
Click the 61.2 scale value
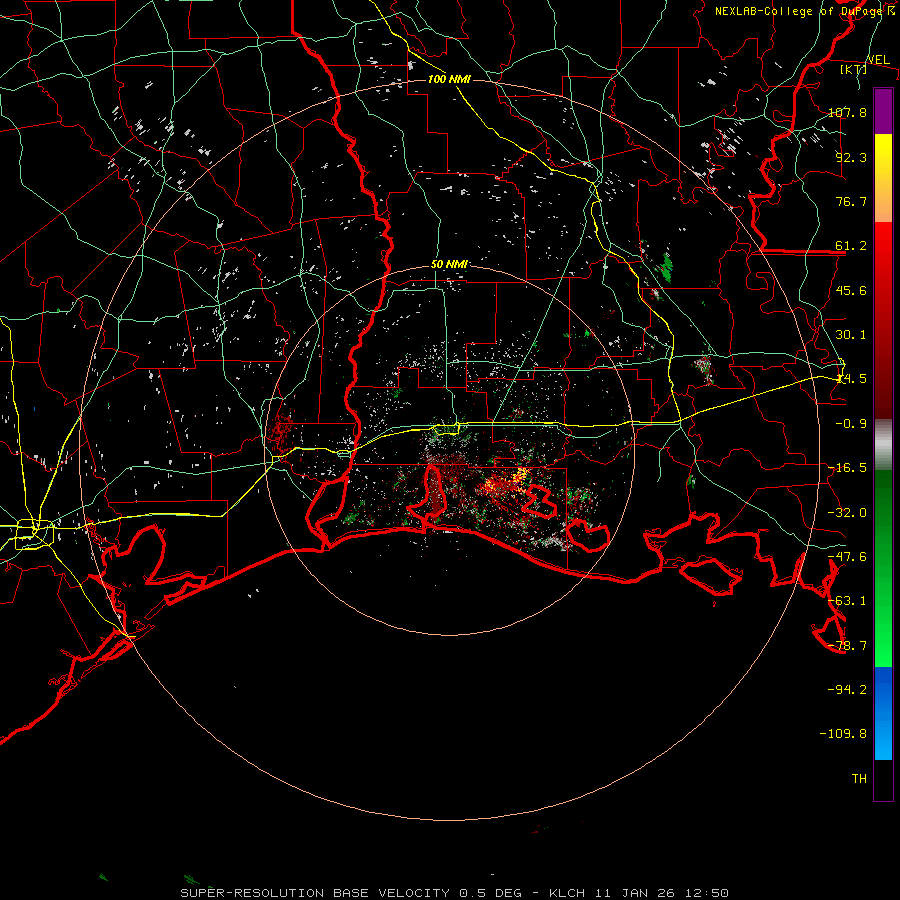851,246
